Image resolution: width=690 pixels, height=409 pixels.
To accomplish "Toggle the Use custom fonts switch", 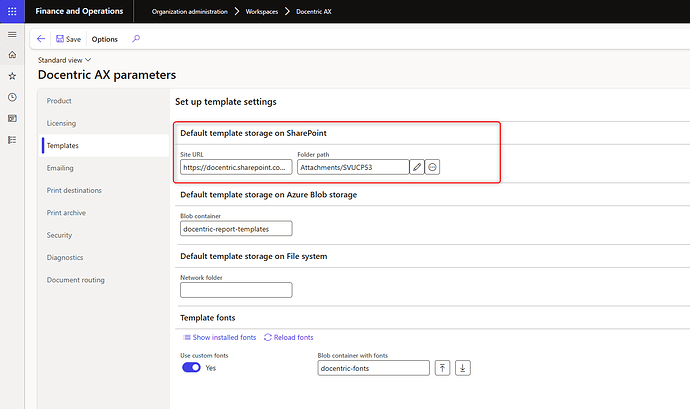I will (191, 368).
